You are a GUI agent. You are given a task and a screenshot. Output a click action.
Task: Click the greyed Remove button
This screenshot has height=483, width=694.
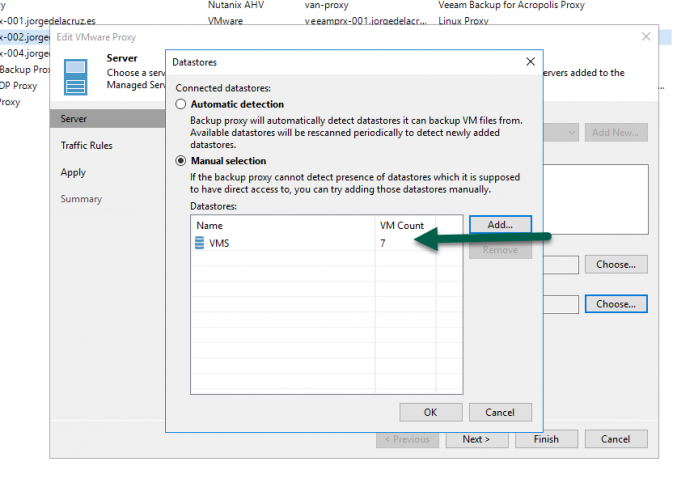click(500, 250)
